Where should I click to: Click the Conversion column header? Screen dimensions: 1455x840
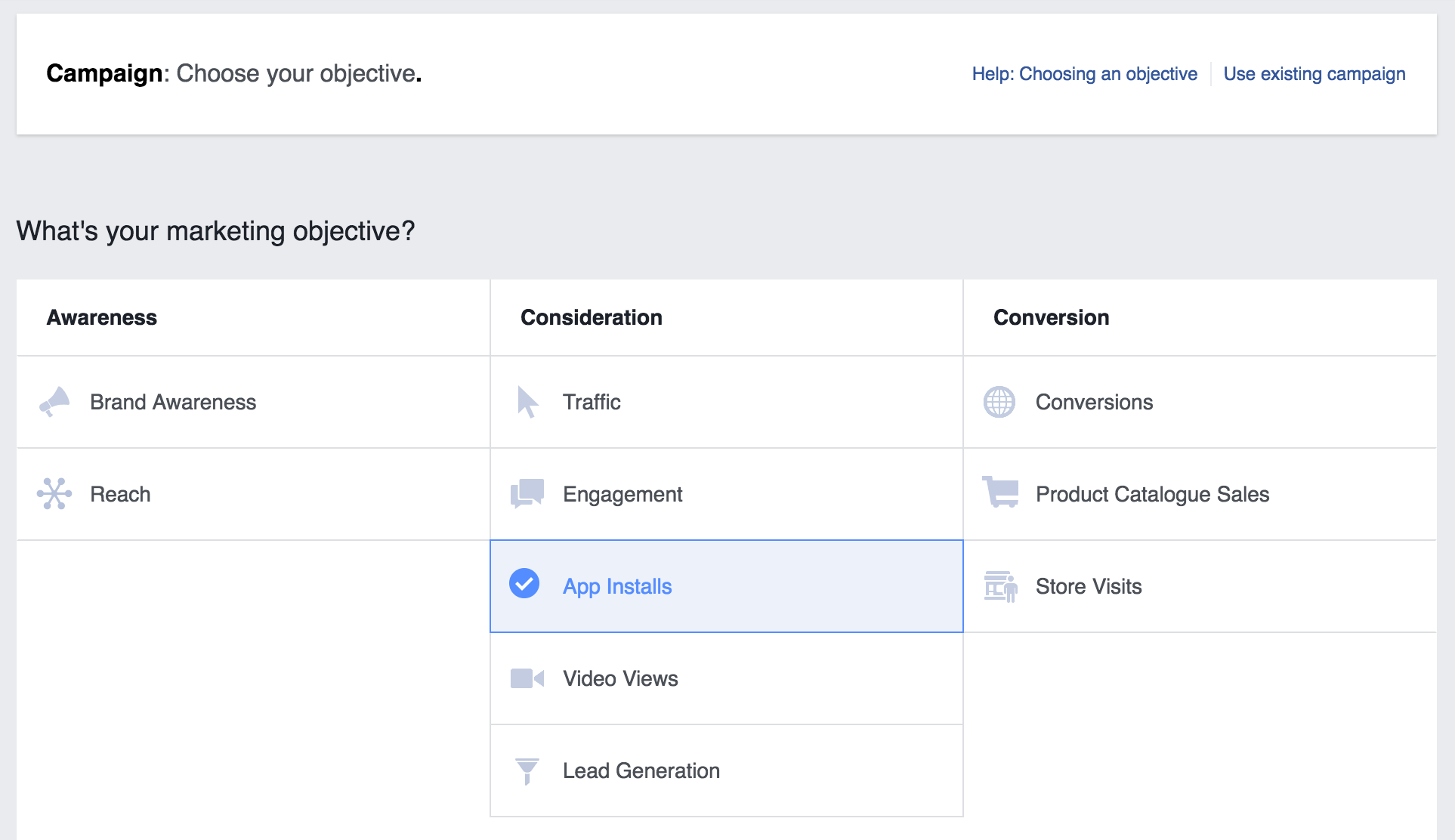tap(1051, 317)
